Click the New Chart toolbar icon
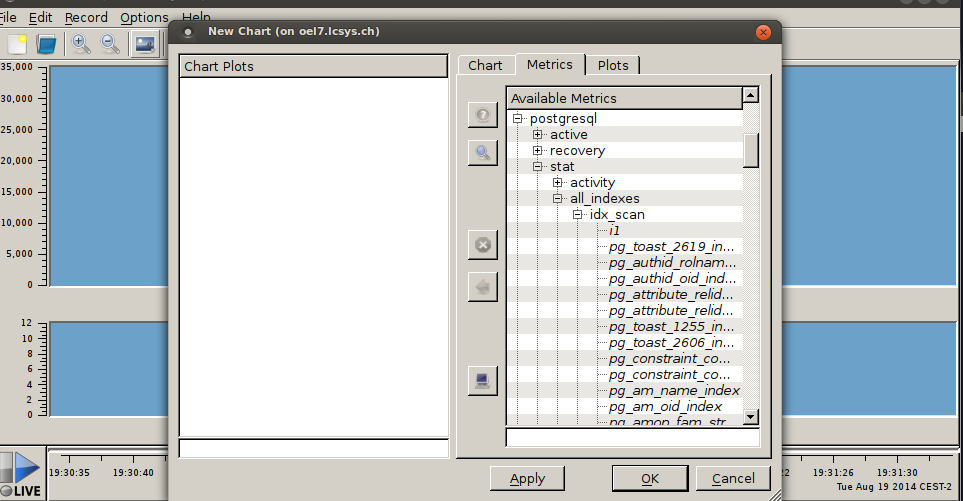 coord(17,44)
